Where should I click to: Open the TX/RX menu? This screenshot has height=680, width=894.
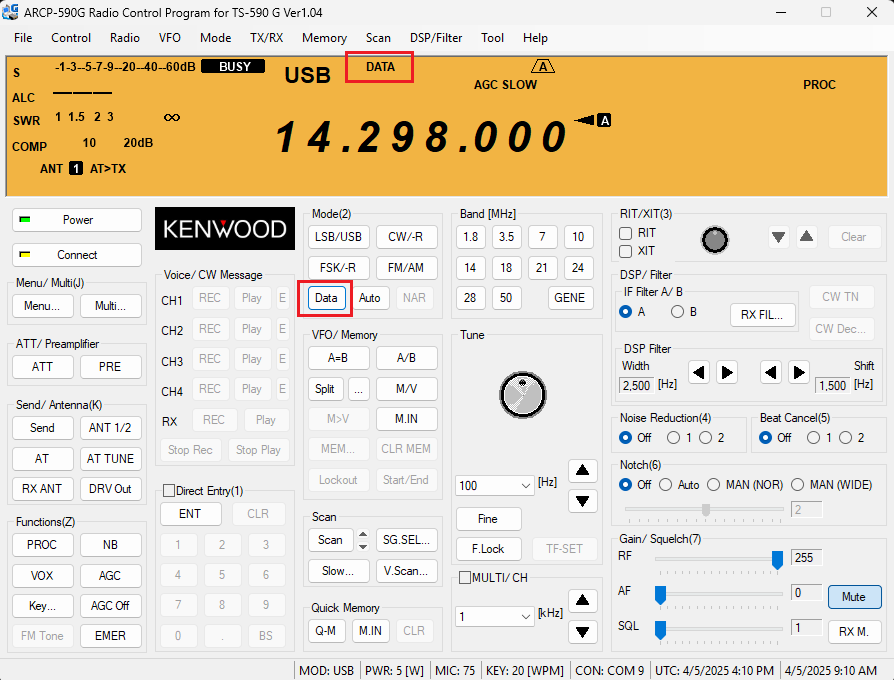click(266, 38)
